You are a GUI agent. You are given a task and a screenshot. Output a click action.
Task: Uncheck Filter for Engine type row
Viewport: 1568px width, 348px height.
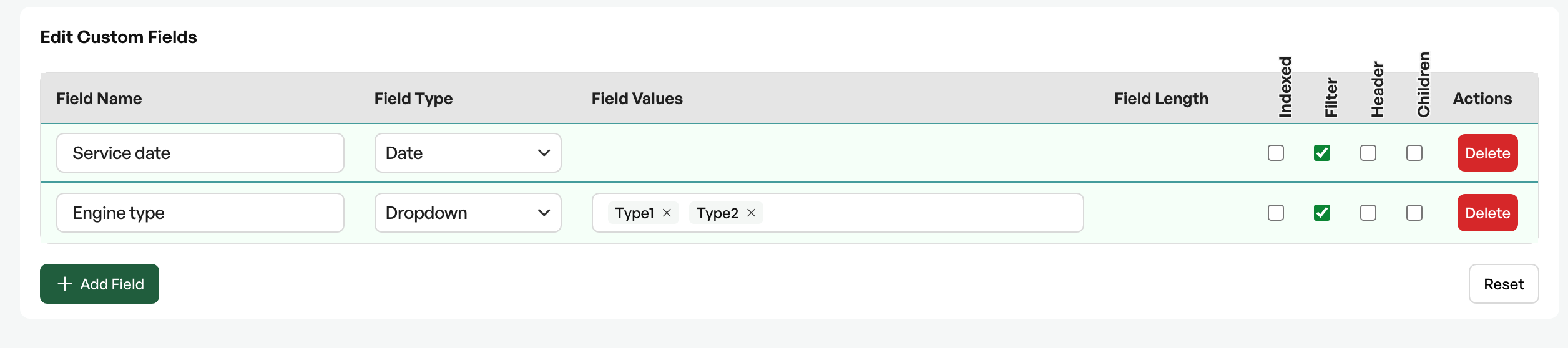click(1322, 213)
